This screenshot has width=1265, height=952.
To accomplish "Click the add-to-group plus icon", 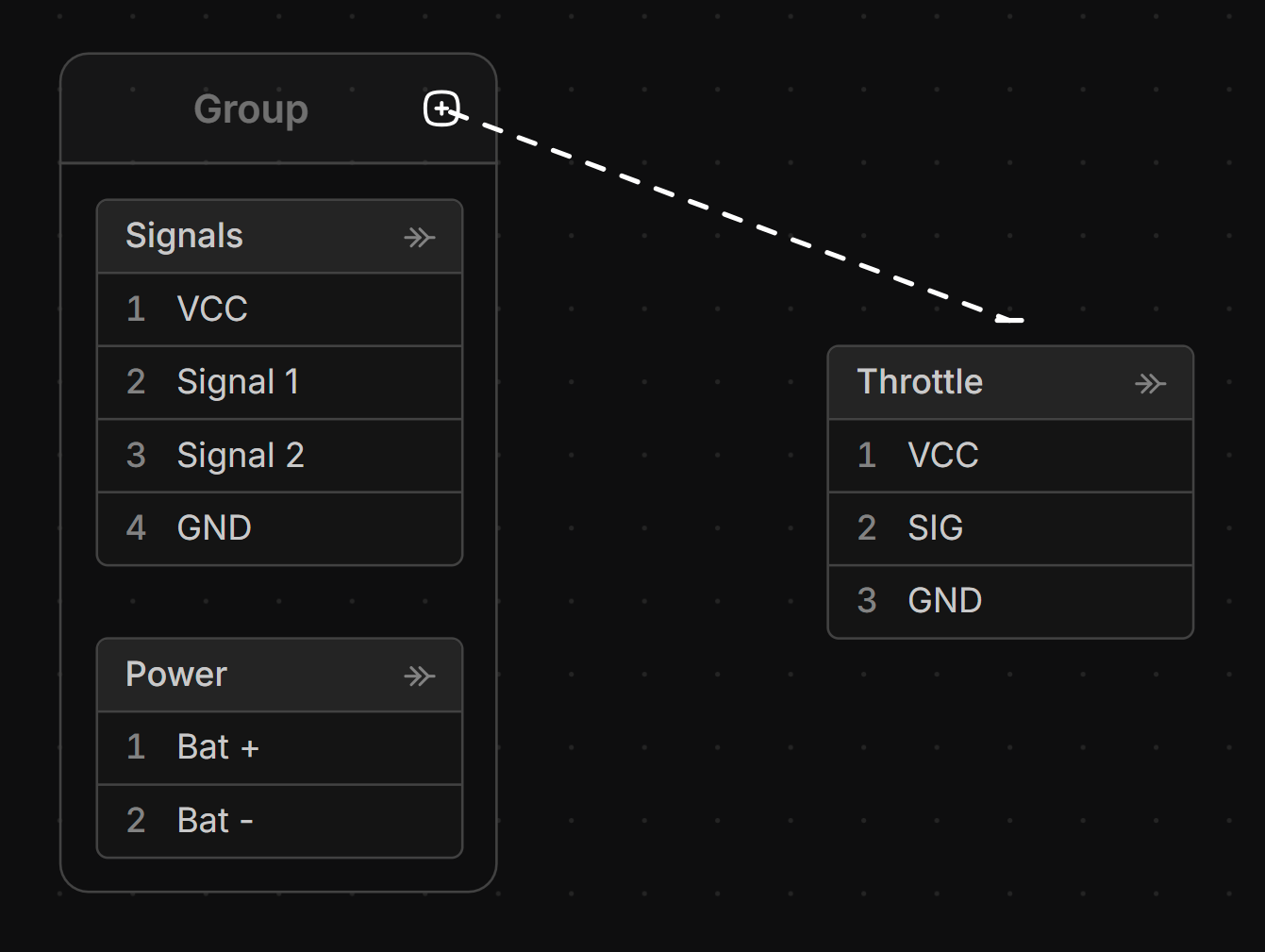I will (441, 109).
